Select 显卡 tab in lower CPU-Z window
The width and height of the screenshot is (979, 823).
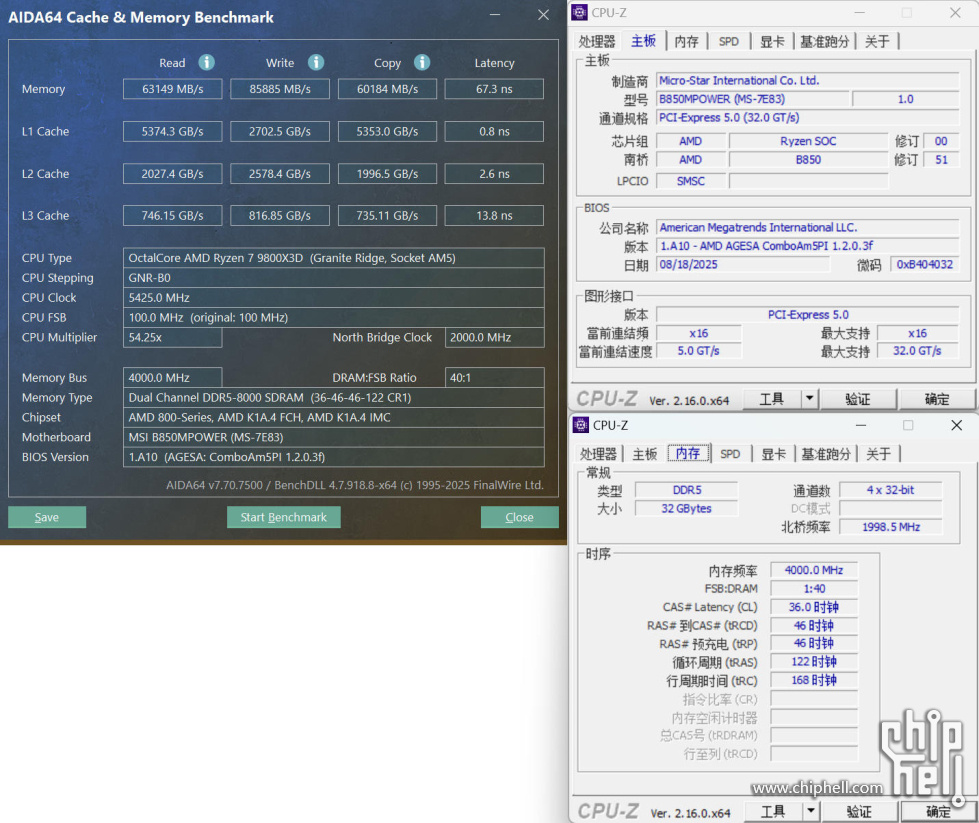pyautogui.click(x=773, y=454)
